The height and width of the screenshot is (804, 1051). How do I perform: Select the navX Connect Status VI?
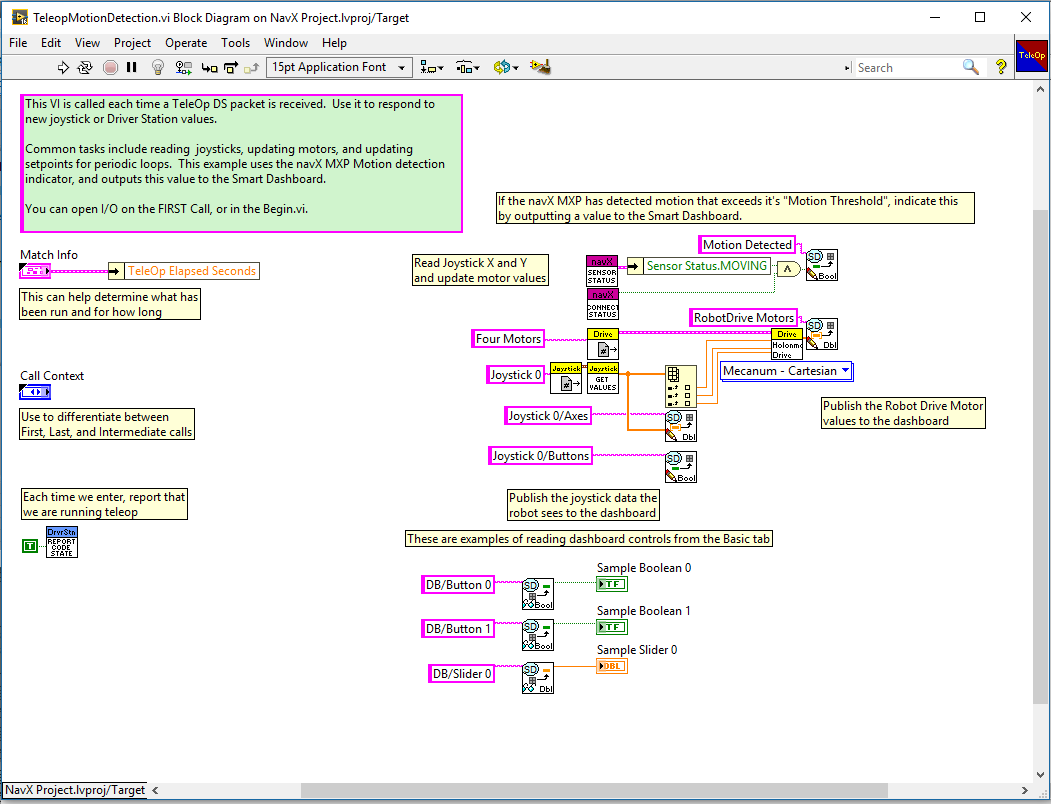(603, 304)
